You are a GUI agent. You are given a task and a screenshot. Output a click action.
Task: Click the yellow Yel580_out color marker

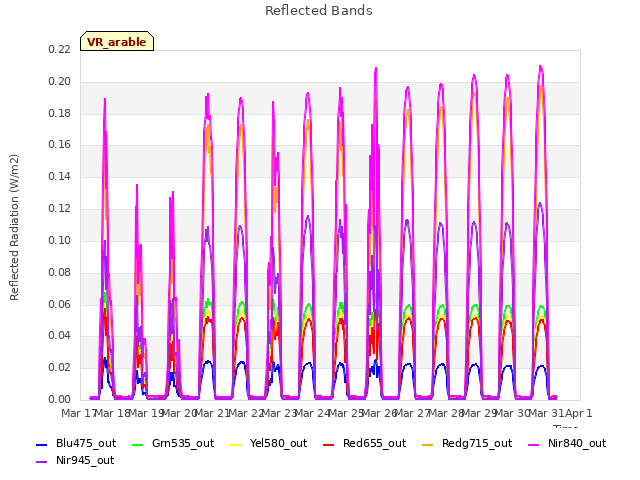click(236, 444)
